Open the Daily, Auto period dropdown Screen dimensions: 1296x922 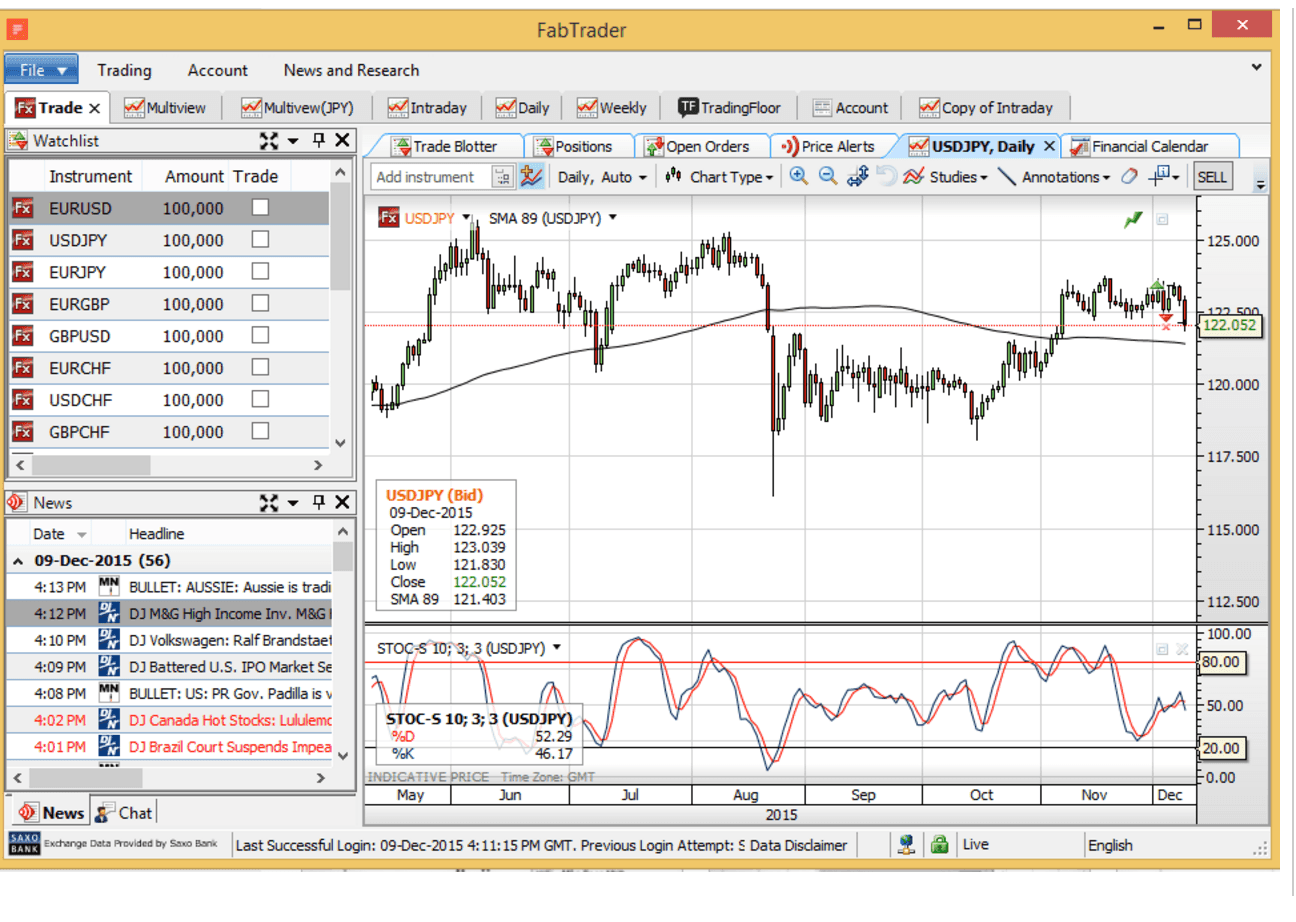tap(602, 177)
